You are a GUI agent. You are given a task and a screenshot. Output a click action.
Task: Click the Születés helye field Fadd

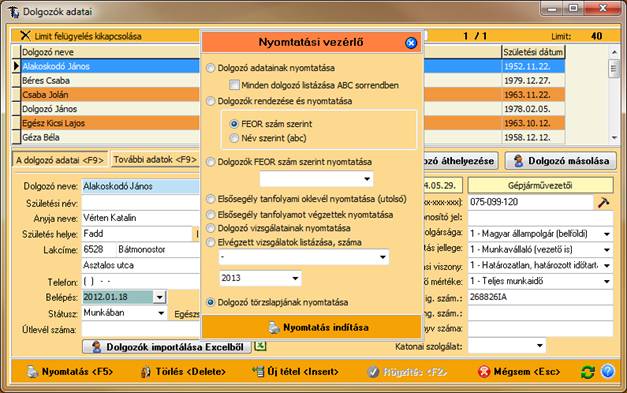pos(137,234)
